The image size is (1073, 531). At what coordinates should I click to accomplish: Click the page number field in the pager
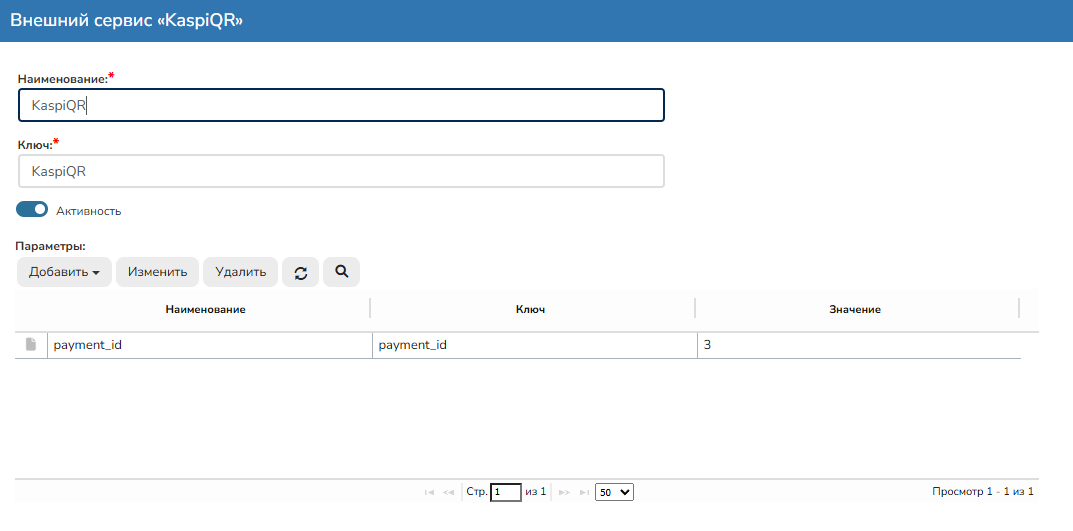point(506,492)
